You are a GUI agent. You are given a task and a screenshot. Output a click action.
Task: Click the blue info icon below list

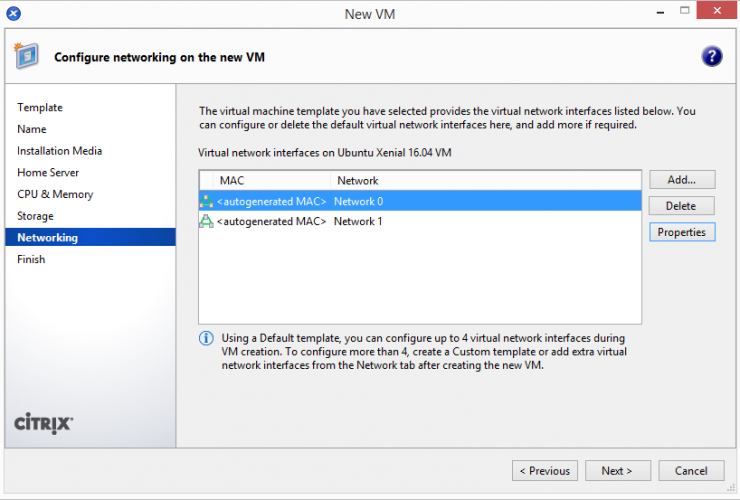206,338
